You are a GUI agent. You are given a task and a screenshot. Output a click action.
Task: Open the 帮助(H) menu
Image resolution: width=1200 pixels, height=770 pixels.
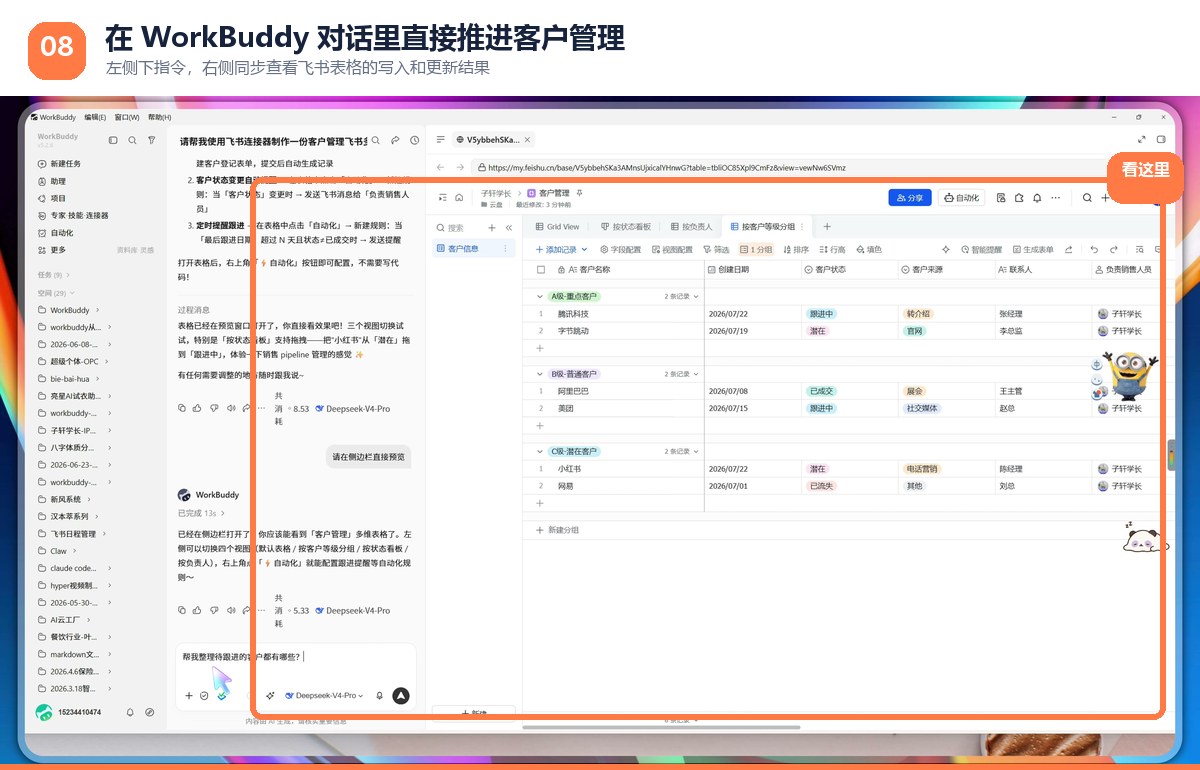(x=159, y=117)
